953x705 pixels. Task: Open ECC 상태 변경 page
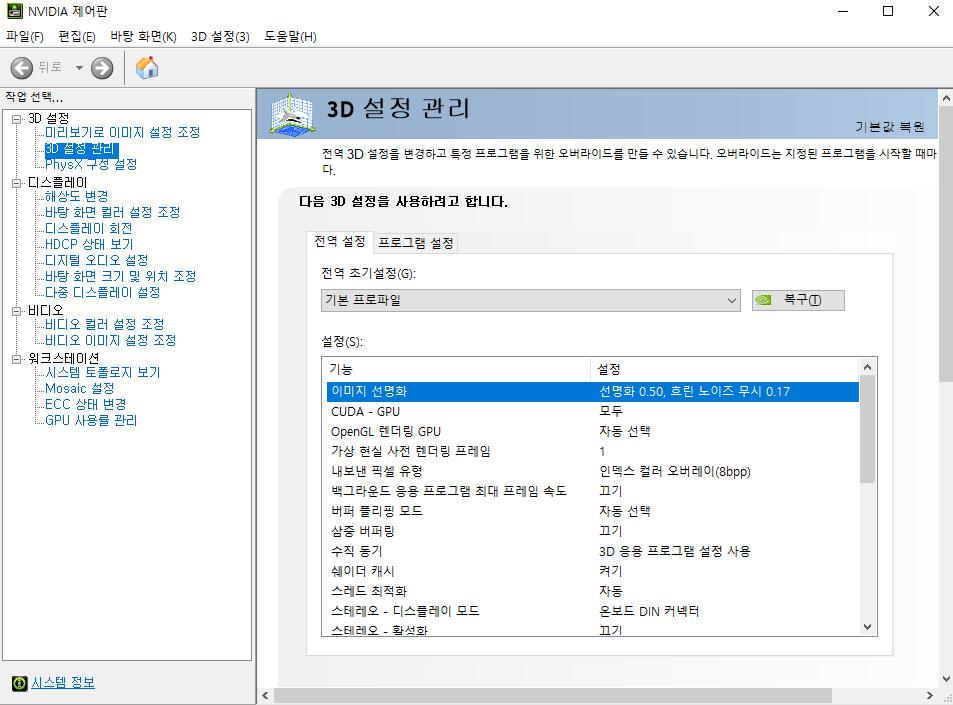click(x=86, y=404)
